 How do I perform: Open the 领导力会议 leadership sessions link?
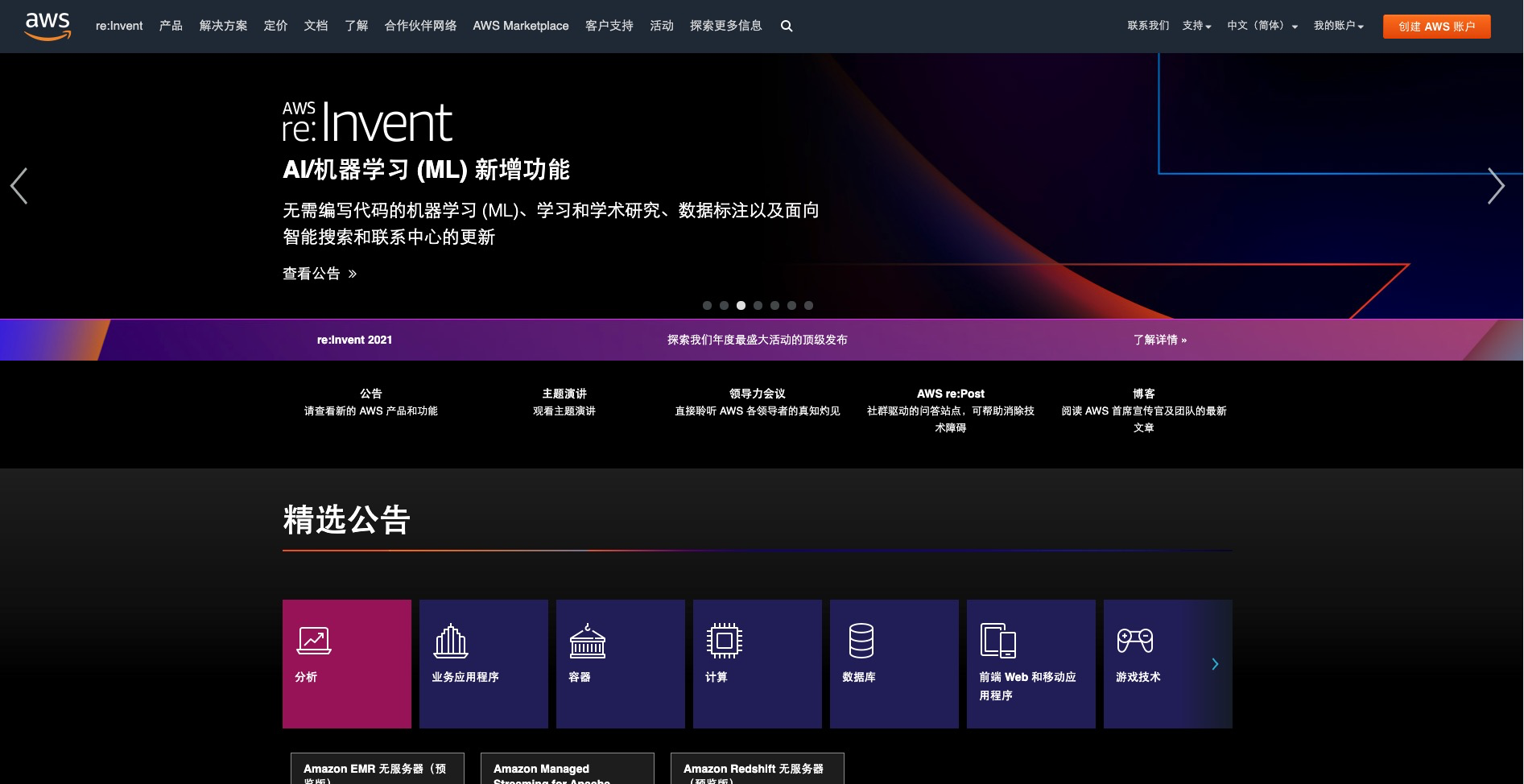pyautogui.click(x=757, y=394)
